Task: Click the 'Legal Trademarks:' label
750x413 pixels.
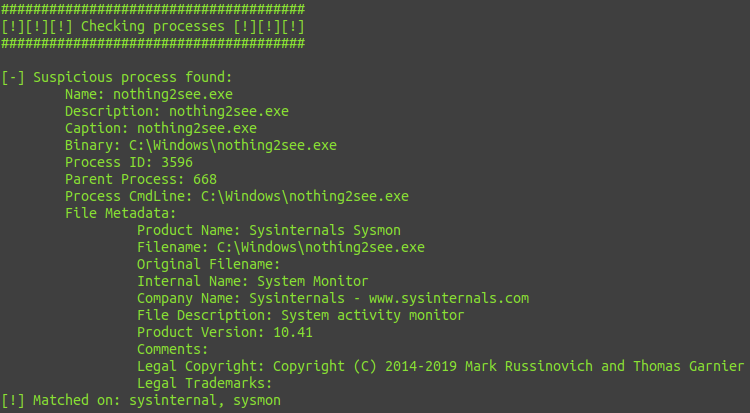Action: (205, 383)
